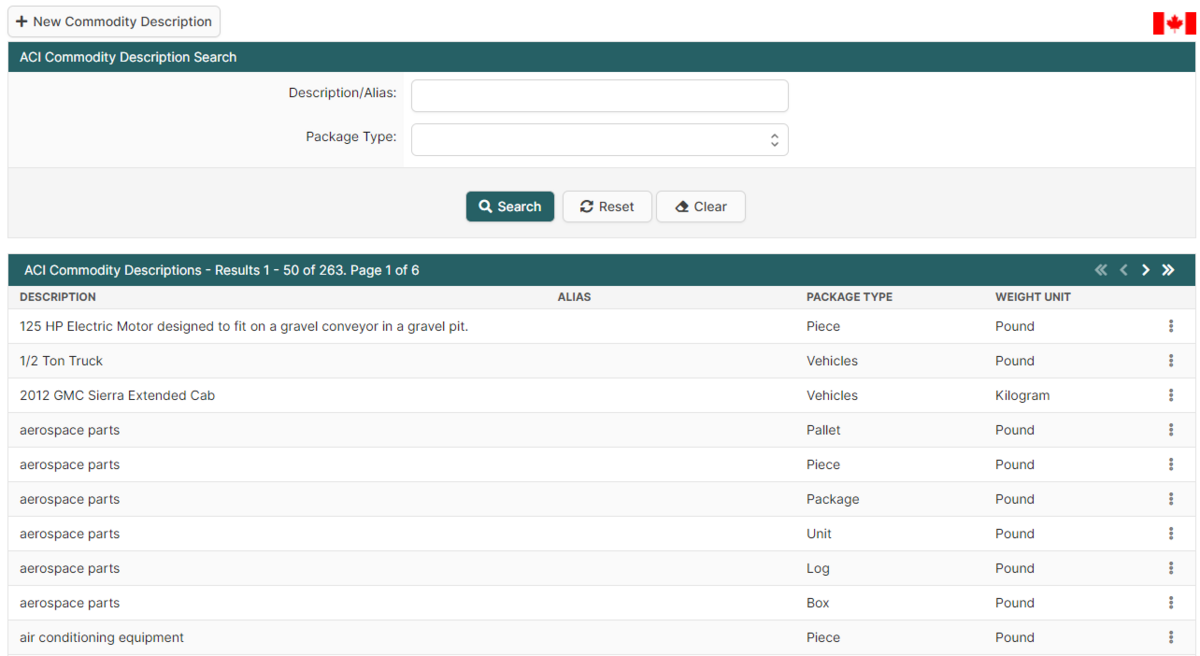This screenshot has width=1200, height=656.
Task: Create a New Commodity Description
Action: (x=114, y=22)
